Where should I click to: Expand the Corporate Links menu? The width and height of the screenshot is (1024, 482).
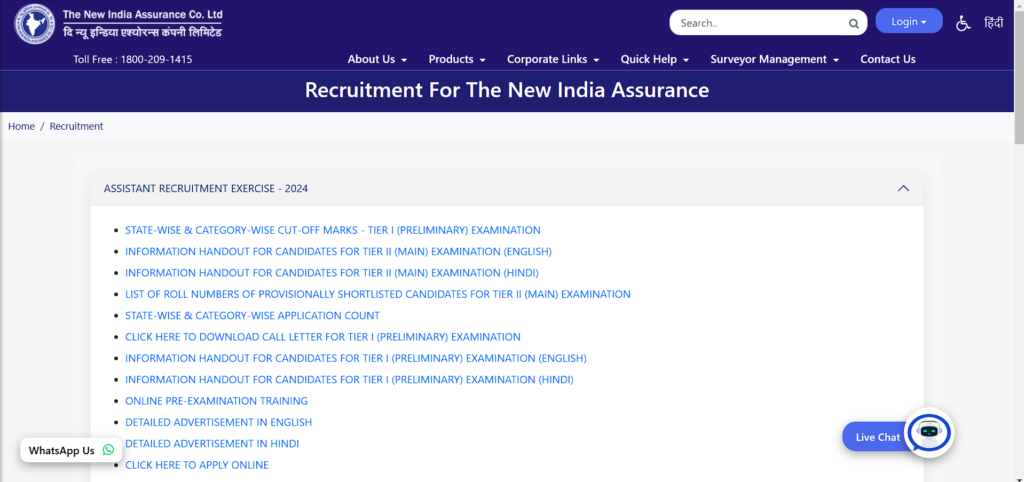click(553, 59)
